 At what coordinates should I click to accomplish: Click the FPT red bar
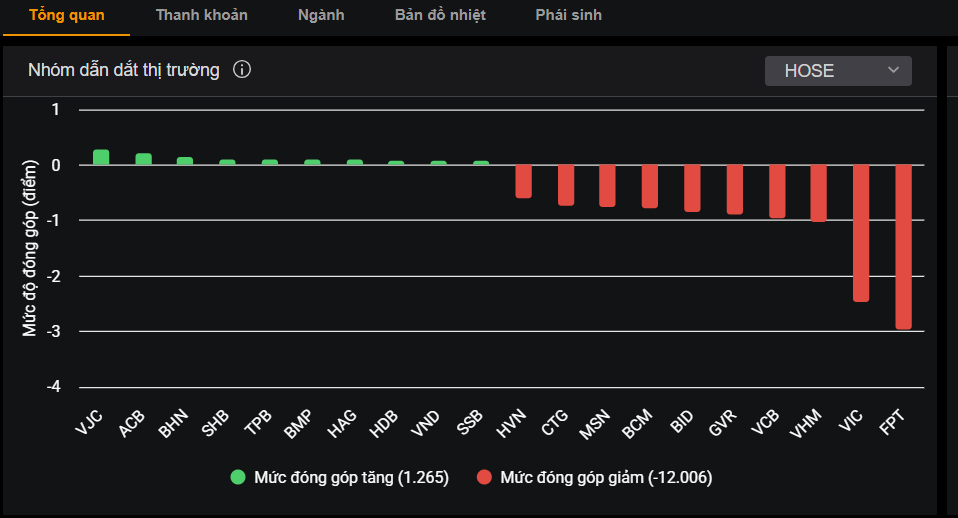903,246
